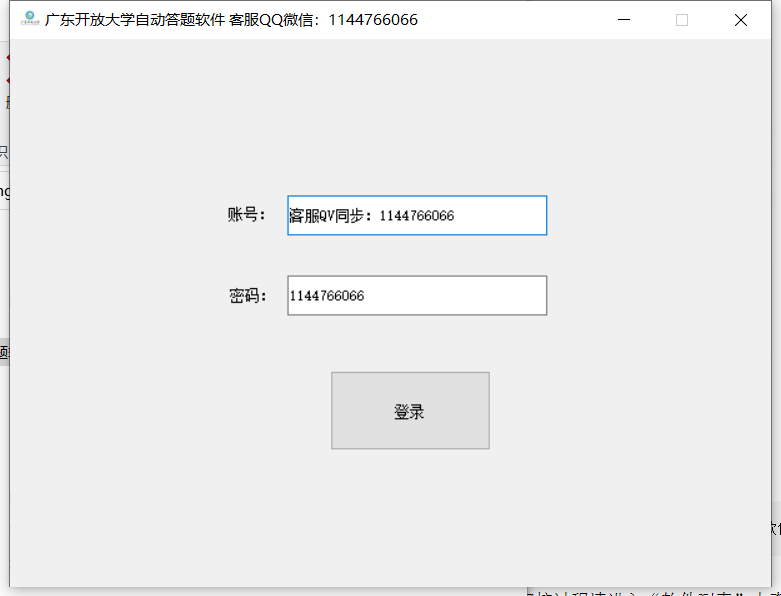Screen dimensions: 781x596
Task: Close the 广东开放大学自动答题软件 window
Action: (x=741, y=20)
